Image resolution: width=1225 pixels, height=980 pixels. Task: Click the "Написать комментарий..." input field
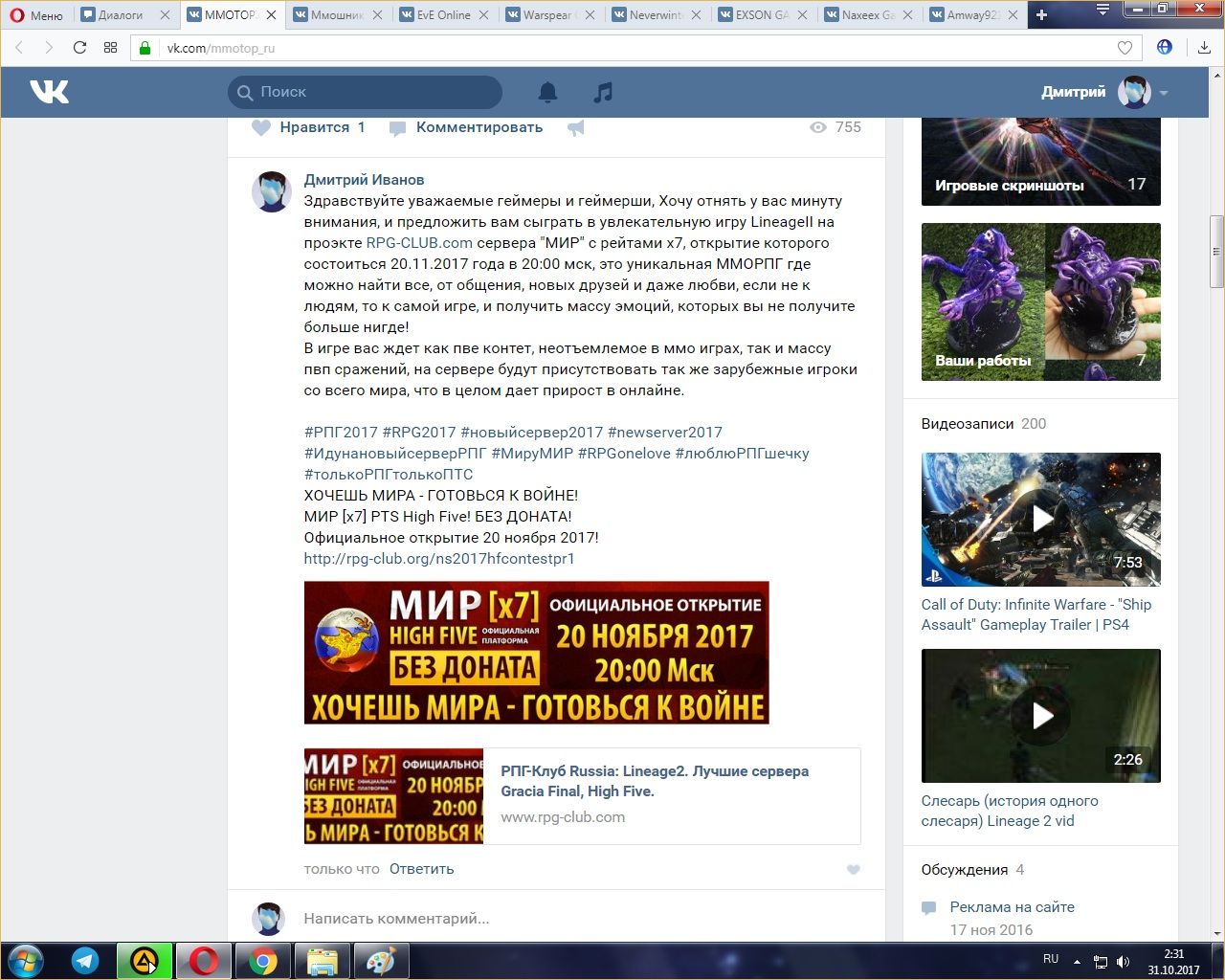coord(581,919)
